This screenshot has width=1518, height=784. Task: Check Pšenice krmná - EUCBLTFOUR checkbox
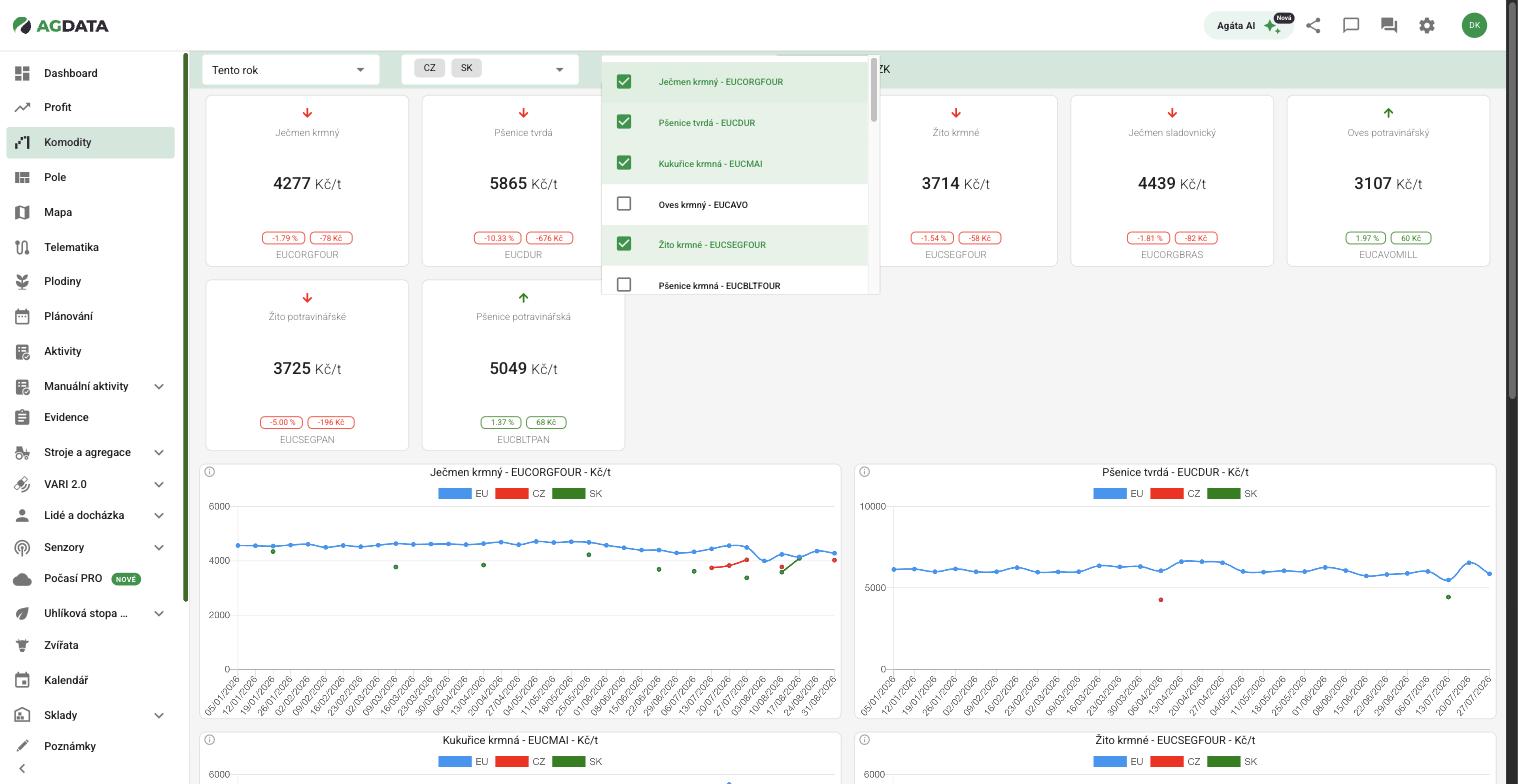pyautogui.click(x=624, y=285)
